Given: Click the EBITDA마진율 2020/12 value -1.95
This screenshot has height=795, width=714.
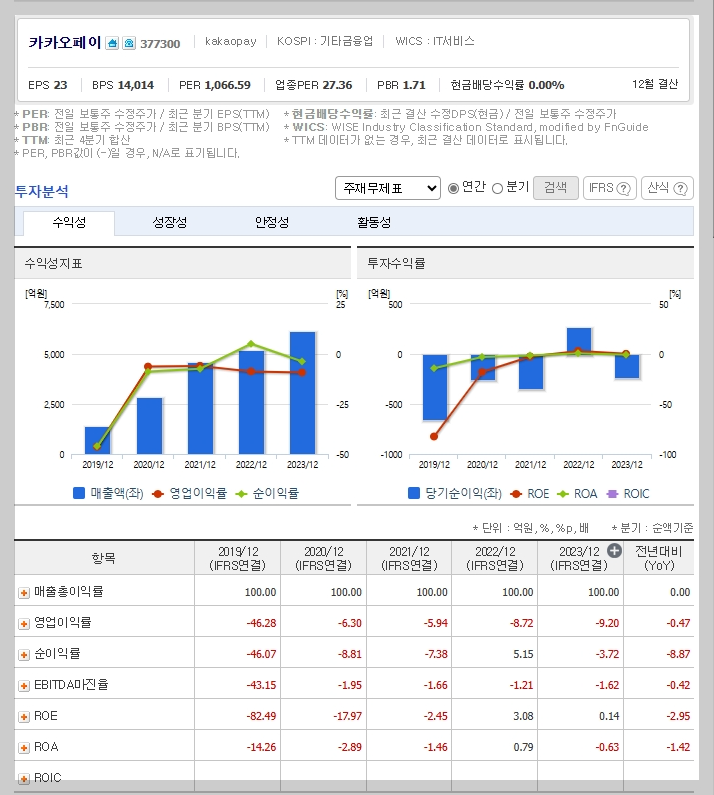Looking at the screenshot, I should [350, 685].
